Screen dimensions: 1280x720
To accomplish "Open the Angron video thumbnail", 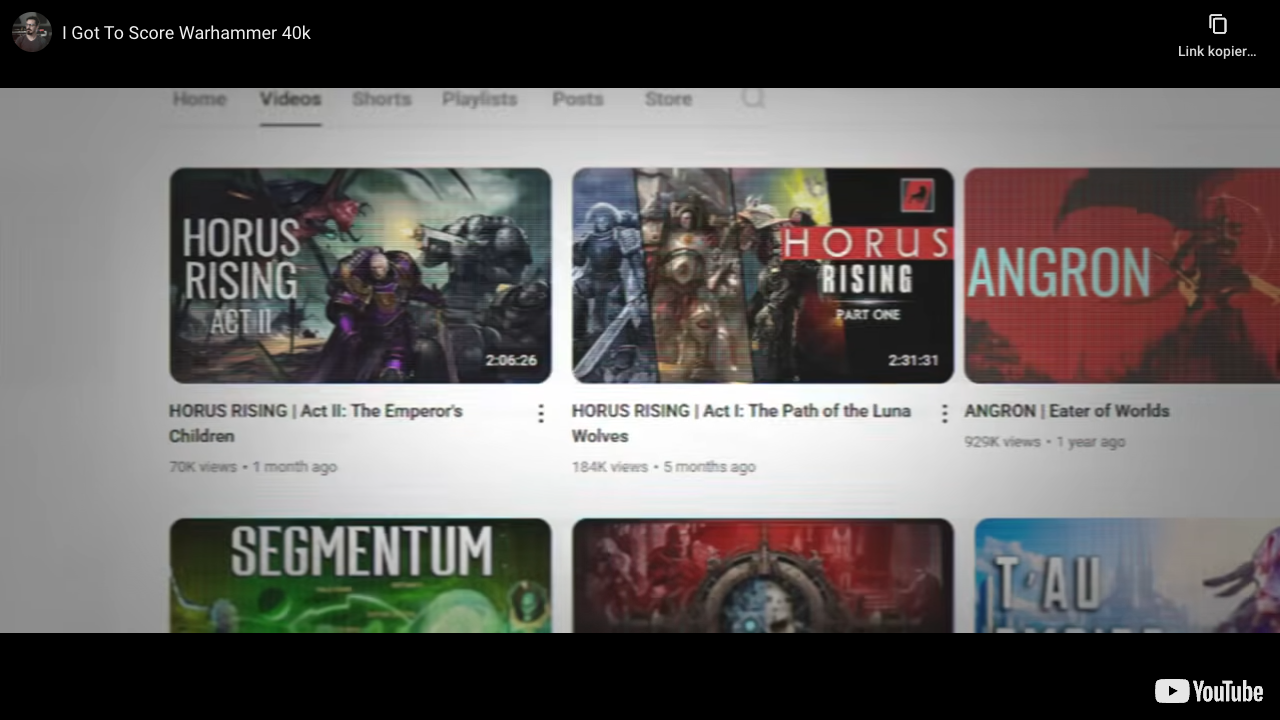I will pyautogui.click(x=1122, y=275).
